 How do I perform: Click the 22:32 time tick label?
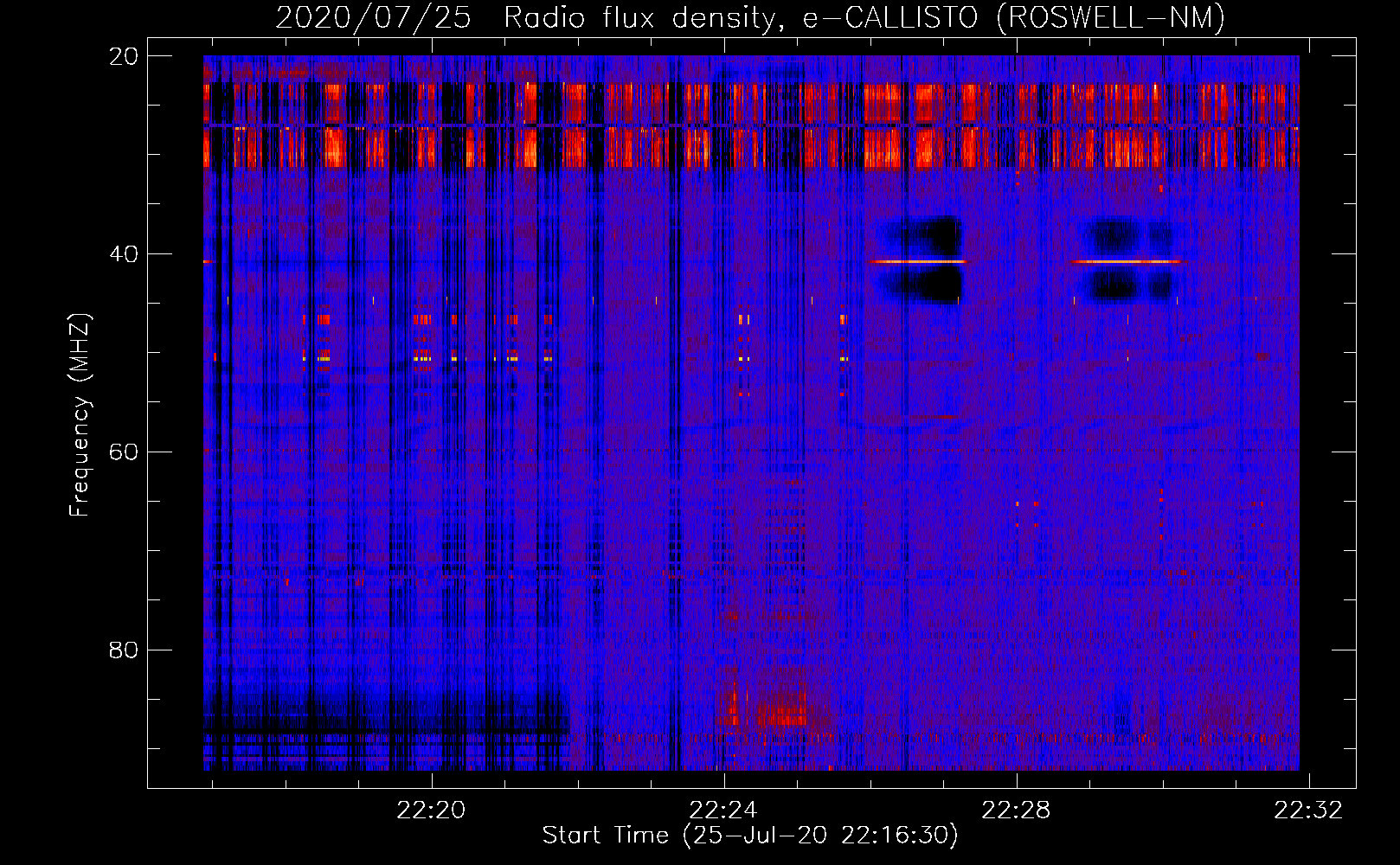click(1308, 810)
